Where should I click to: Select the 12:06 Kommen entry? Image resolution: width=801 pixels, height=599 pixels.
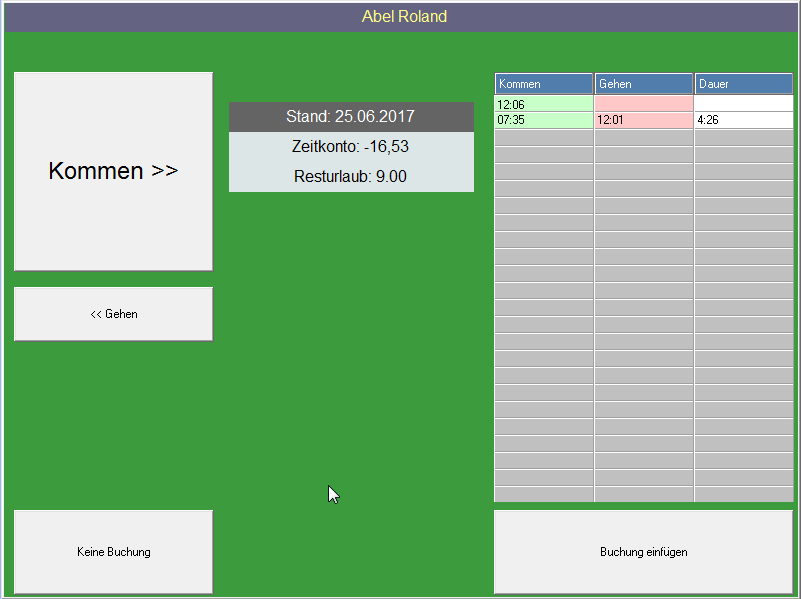click(x=543, y=104)
